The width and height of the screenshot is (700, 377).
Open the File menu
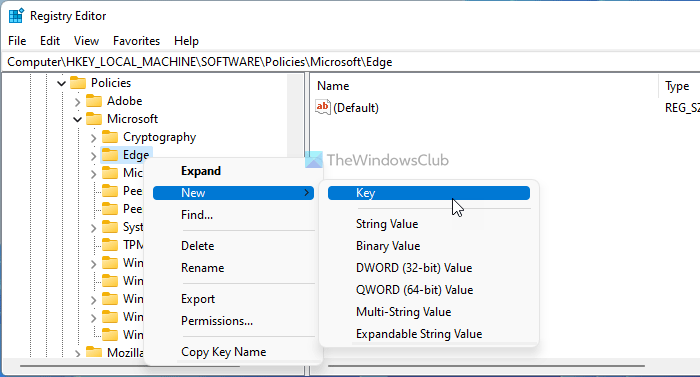pos(17,41)
